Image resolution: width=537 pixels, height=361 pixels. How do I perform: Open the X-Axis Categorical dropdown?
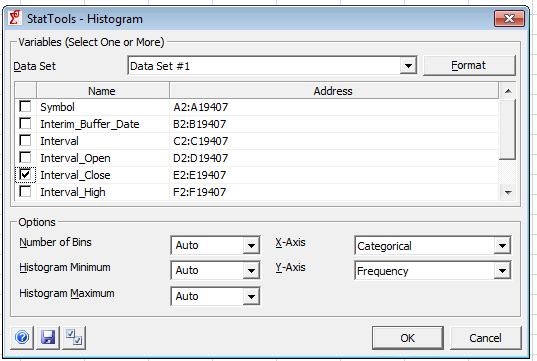click(502, 246)
